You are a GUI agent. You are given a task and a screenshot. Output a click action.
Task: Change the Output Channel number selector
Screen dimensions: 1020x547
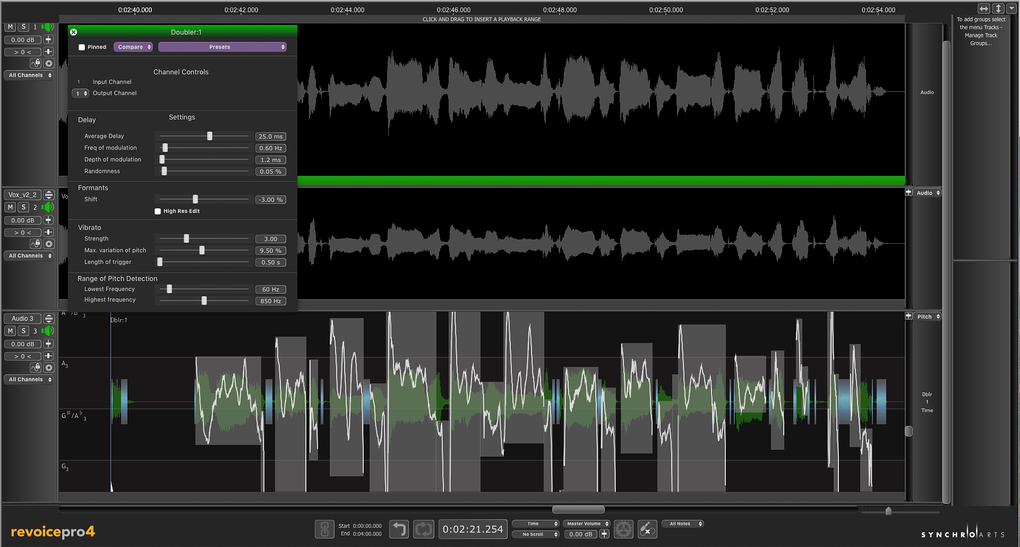[80, 94]
